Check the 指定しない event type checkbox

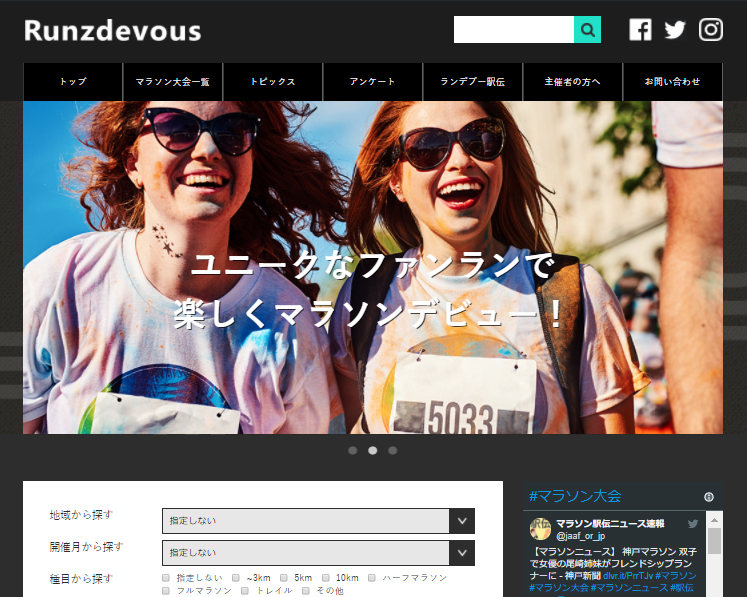click(166, 578)
